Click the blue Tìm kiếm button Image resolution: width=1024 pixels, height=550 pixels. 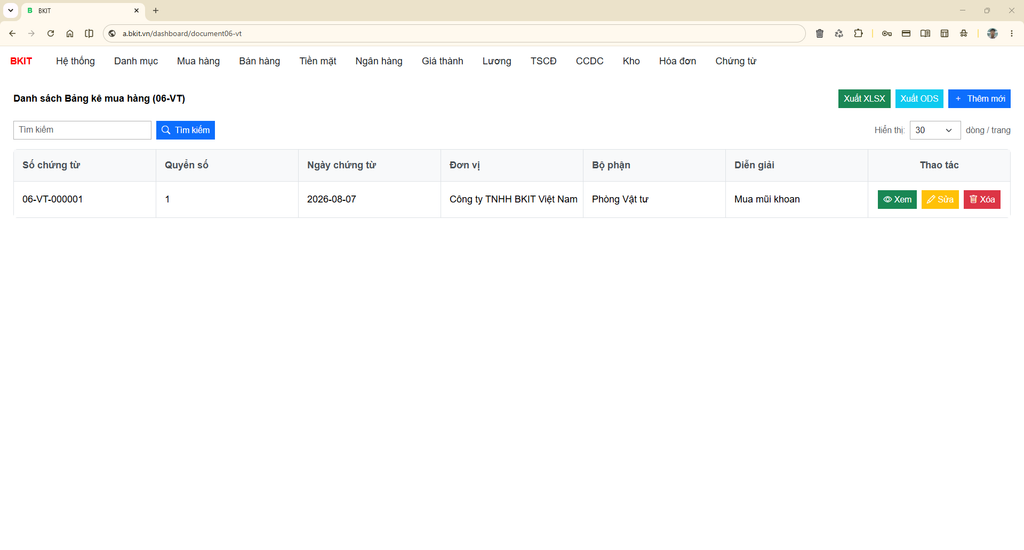(x=185, y=130)
